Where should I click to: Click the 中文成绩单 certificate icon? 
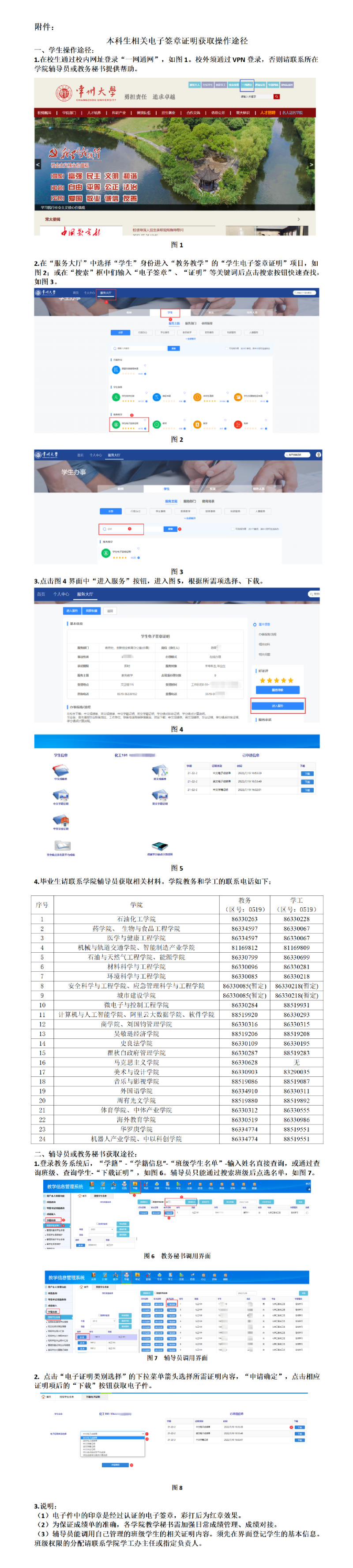point(60,771)
